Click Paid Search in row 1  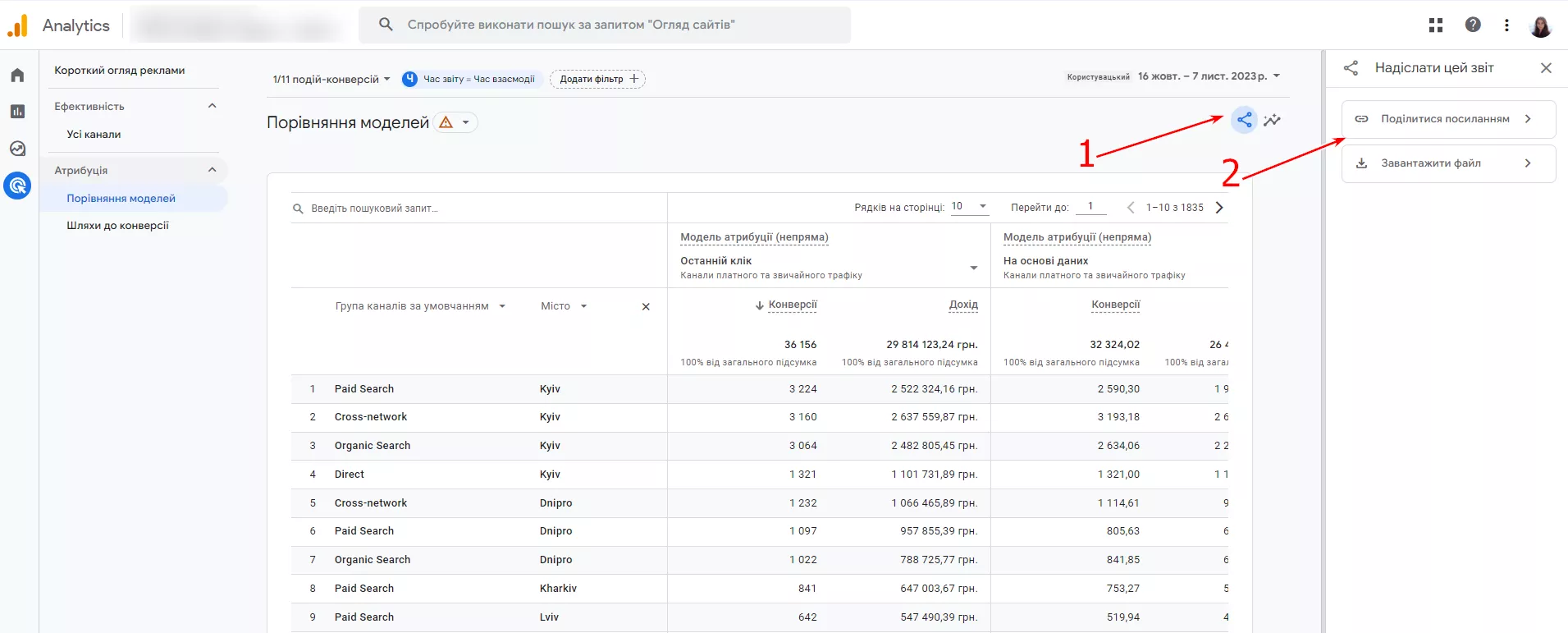point(364,389)
